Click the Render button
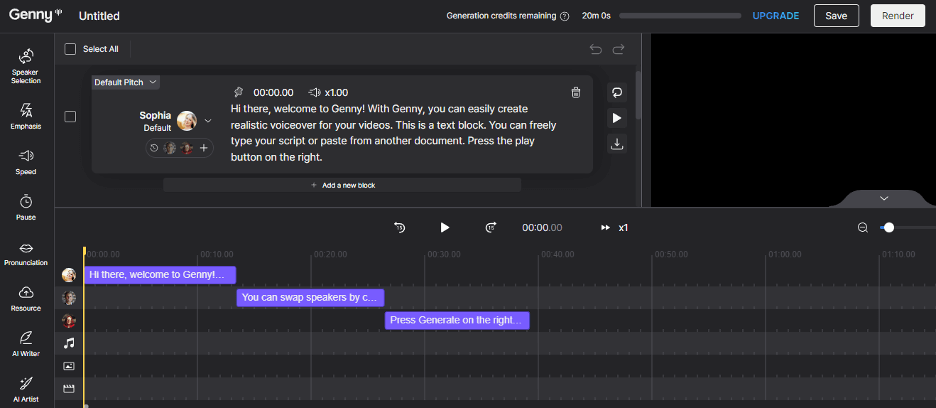936x408 pixels. coord(898,16)
